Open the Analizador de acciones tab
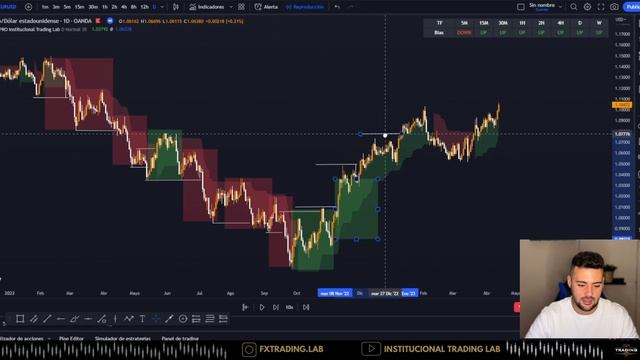640x360 pixels. click(x=22, y=338)
